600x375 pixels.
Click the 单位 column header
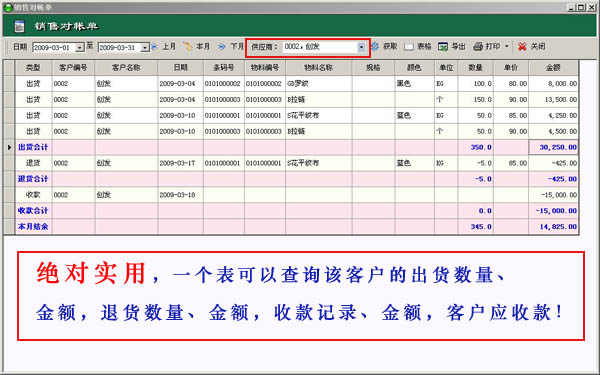point(446,68)
